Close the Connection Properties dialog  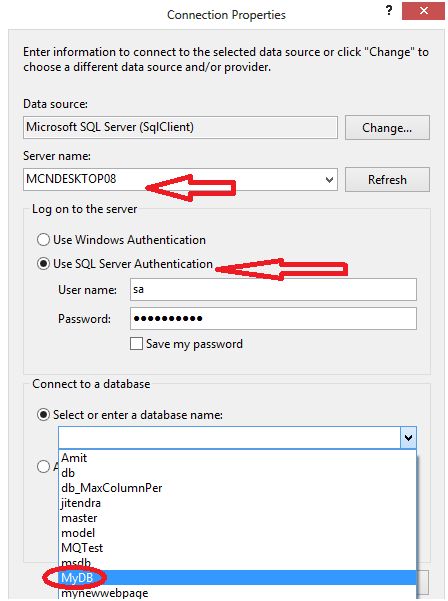423,10
